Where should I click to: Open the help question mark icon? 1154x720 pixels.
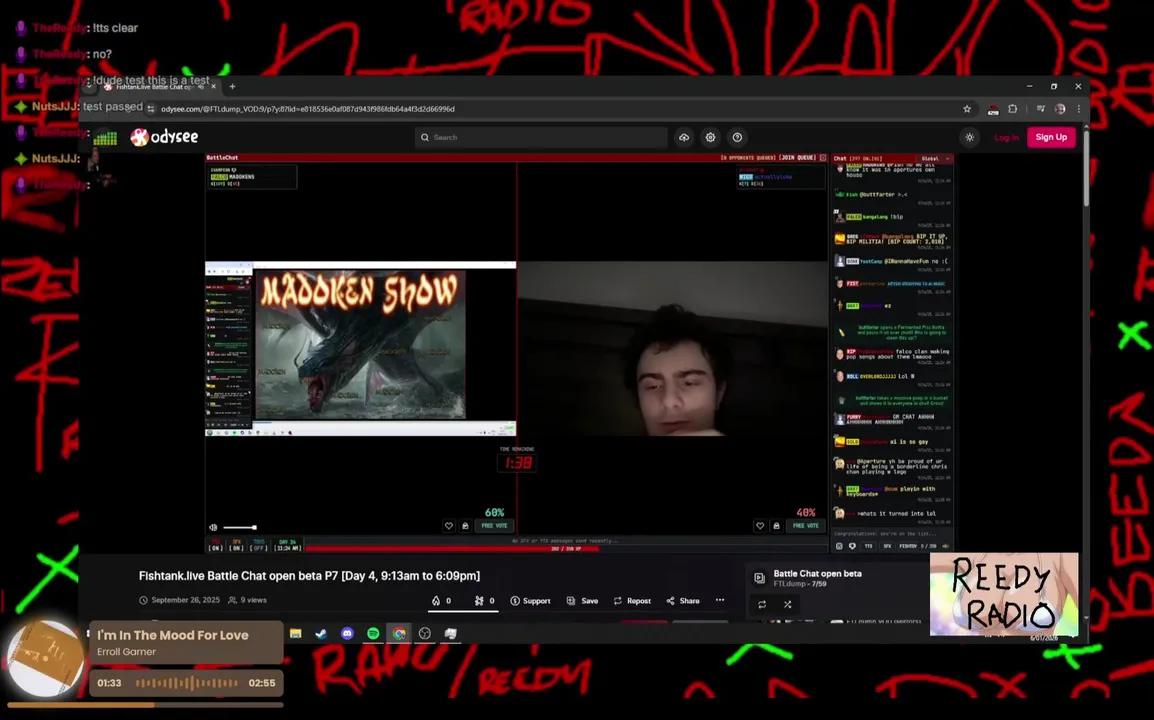point(737,137)
